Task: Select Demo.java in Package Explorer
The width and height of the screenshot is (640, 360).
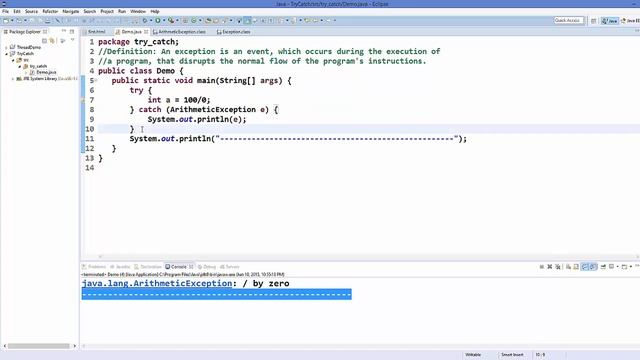Action: click(x=46, y=72)
